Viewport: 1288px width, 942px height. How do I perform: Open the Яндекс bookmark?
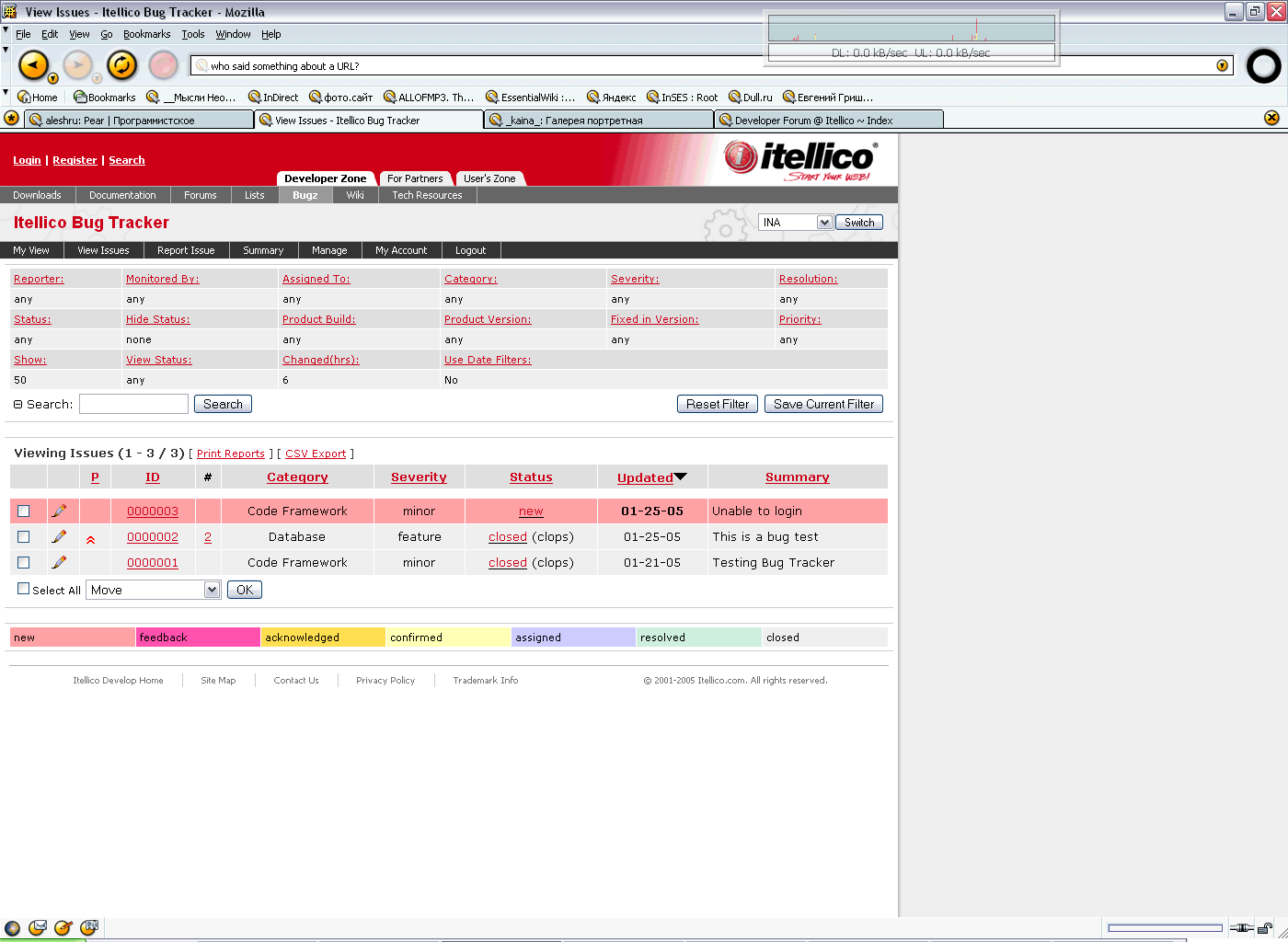612,97
